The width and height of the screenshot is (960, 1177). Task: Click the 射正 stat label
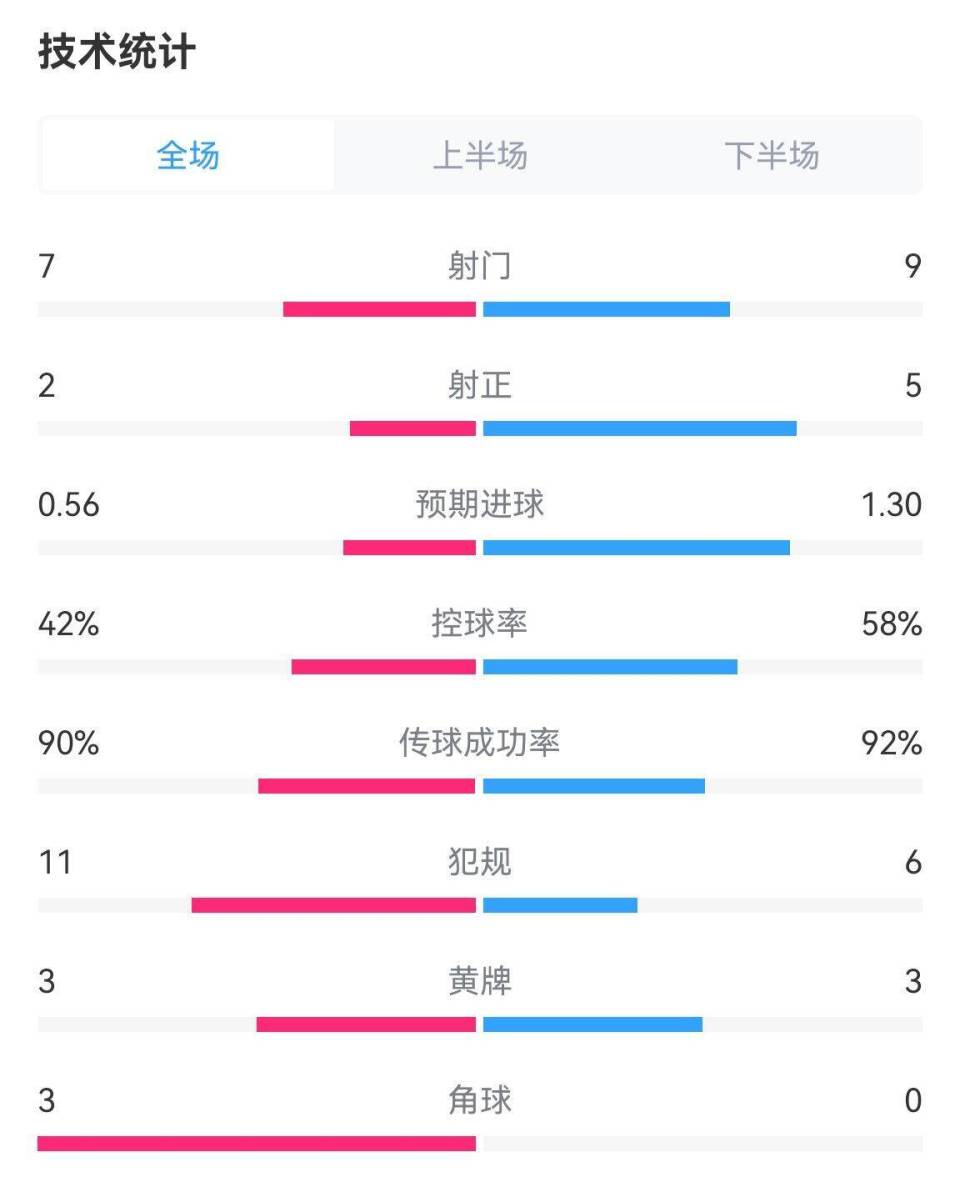pos(480,386)
